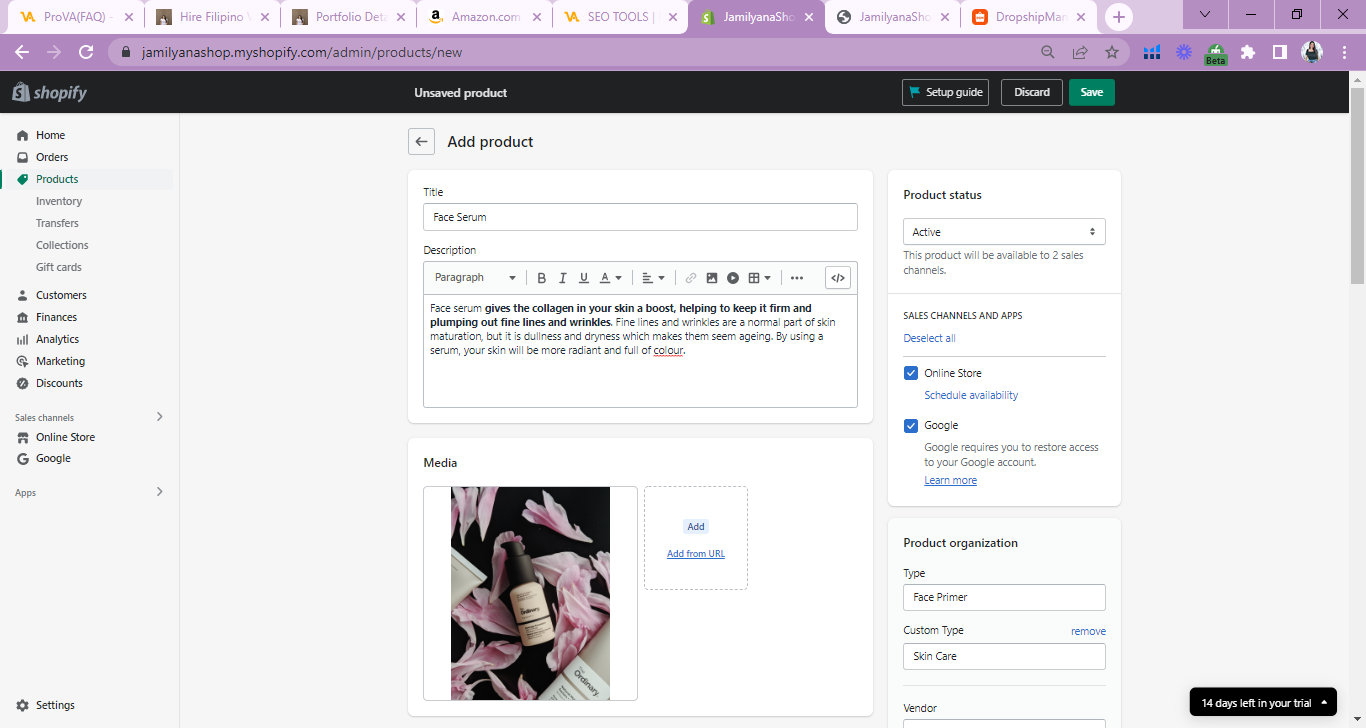Go forward with the browser forward arrow
1366x728 pixels.
coord(54,52)
